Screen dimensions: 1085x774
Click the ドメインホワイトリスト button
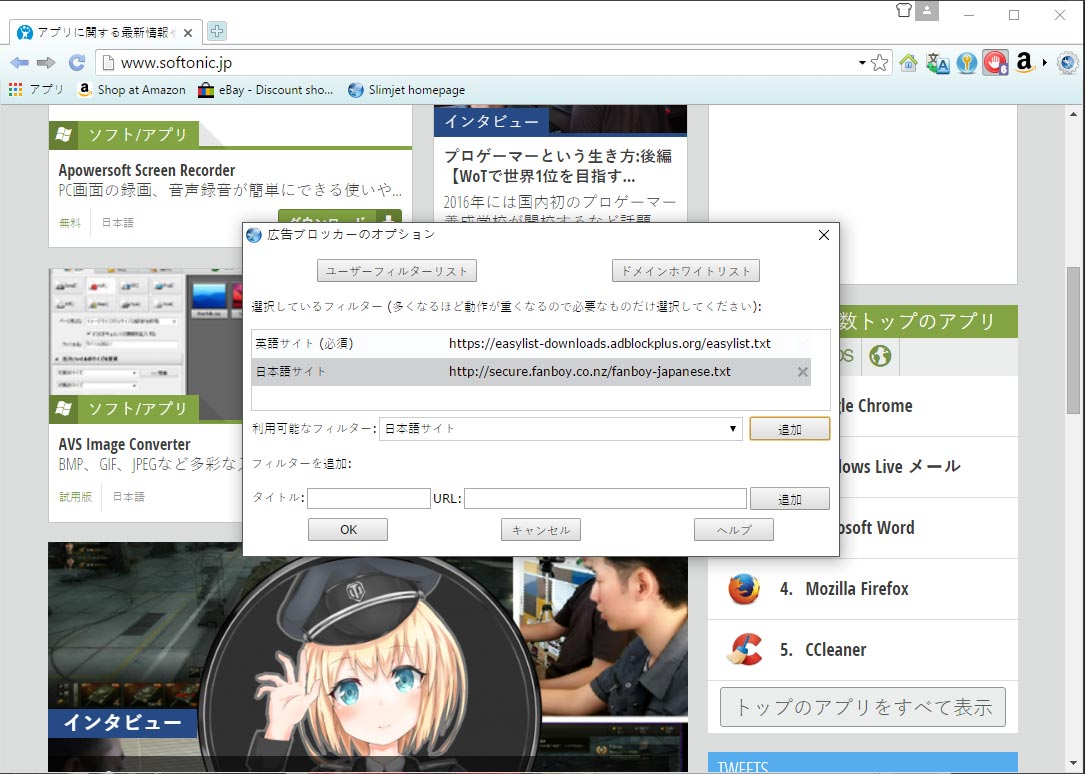click(686, 271)
